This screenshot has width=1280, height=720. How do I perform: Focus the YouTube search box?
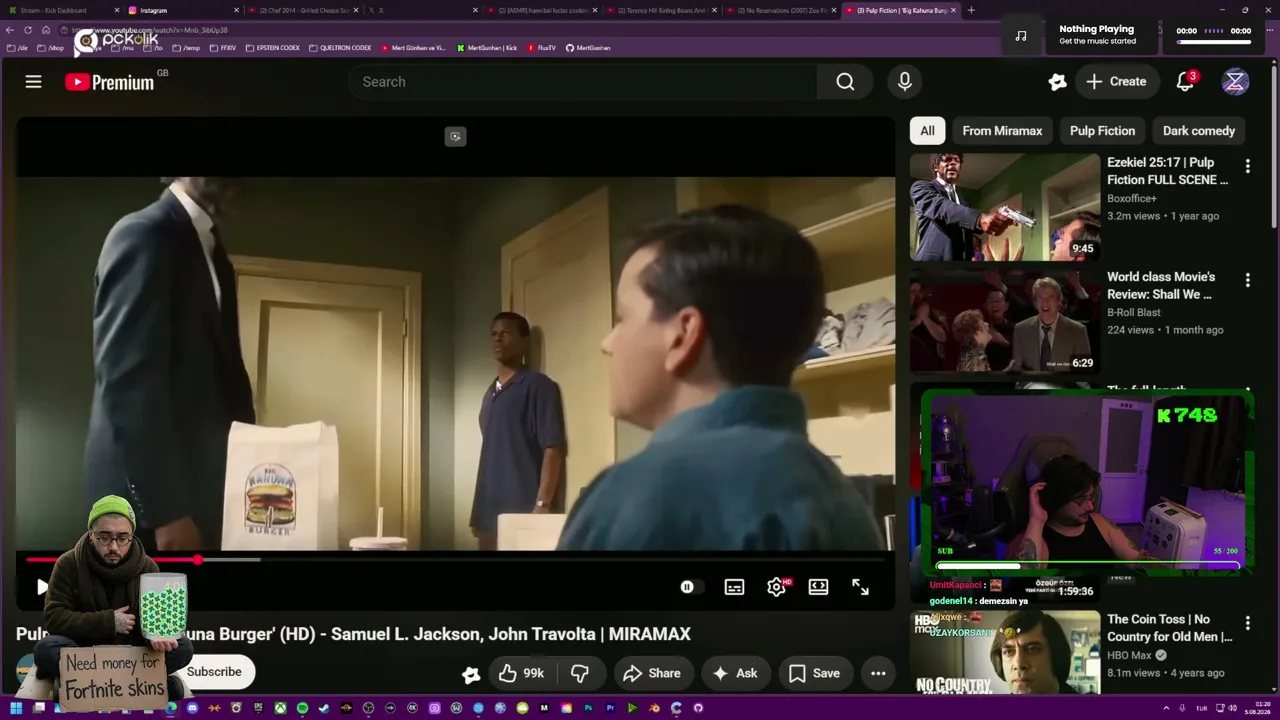tap(583, 82)
